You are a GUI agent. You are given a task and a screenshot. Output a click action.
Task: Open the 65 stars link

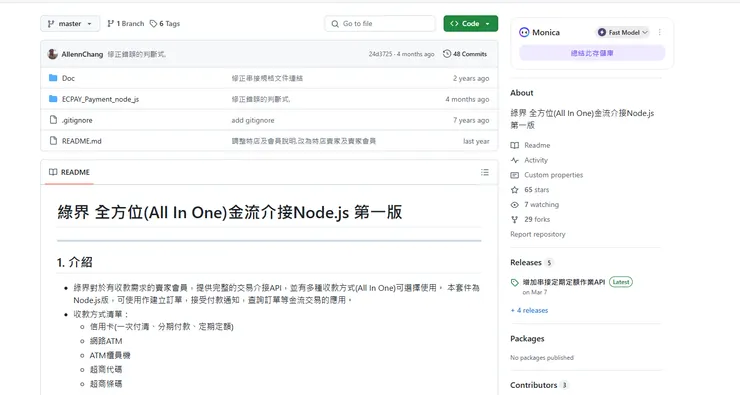537,190
